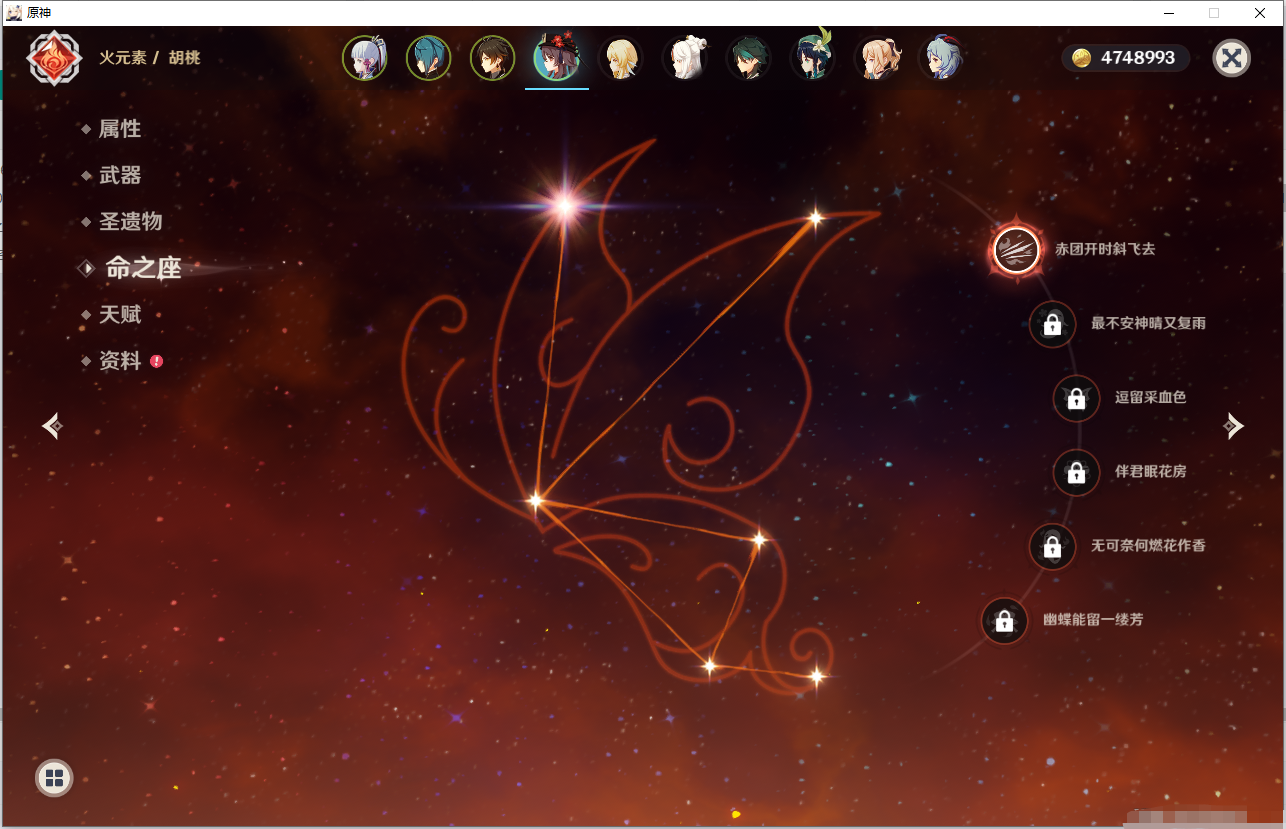The height and width of the screenshot is (829, 1286).
Task: Click the 原神 app icon in title bar
Action: [14, 13]
